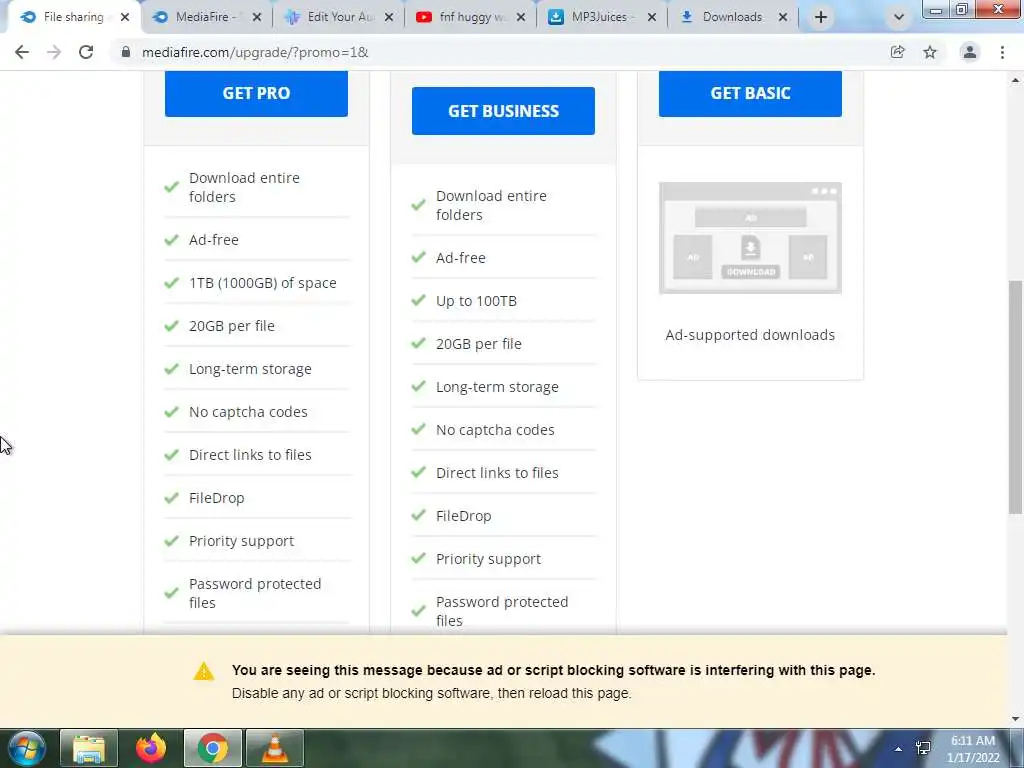Image resolution: width=1024 pixels, height=768 pixels.
Task: Click the GET BUSINESS button
Action: click(x=503, y=111)
